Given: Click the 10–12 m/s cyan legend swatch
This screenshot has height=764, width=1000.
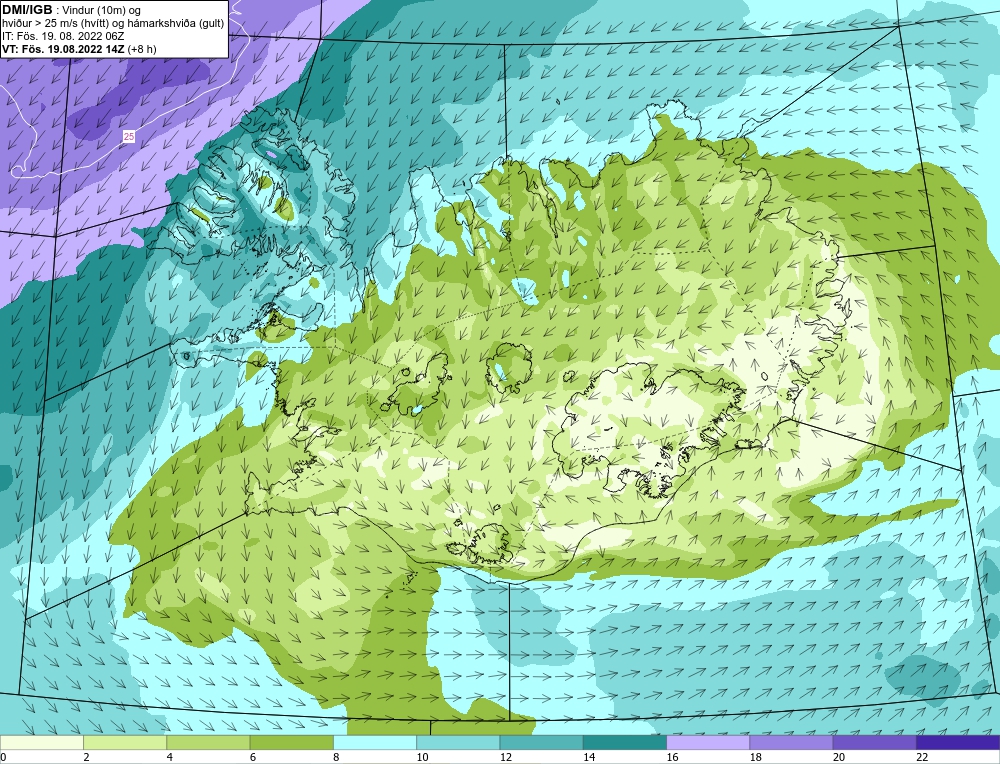Looking at the screenshot, I should click(x=458, y=743).
